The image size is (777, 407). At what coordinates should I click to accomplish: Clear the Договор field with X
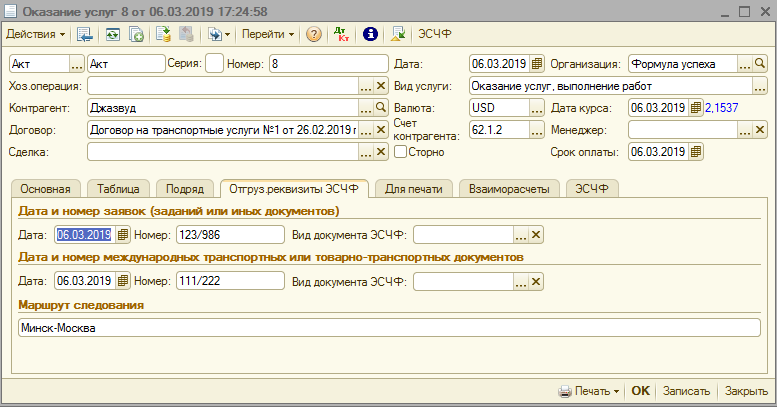(381, 130)
